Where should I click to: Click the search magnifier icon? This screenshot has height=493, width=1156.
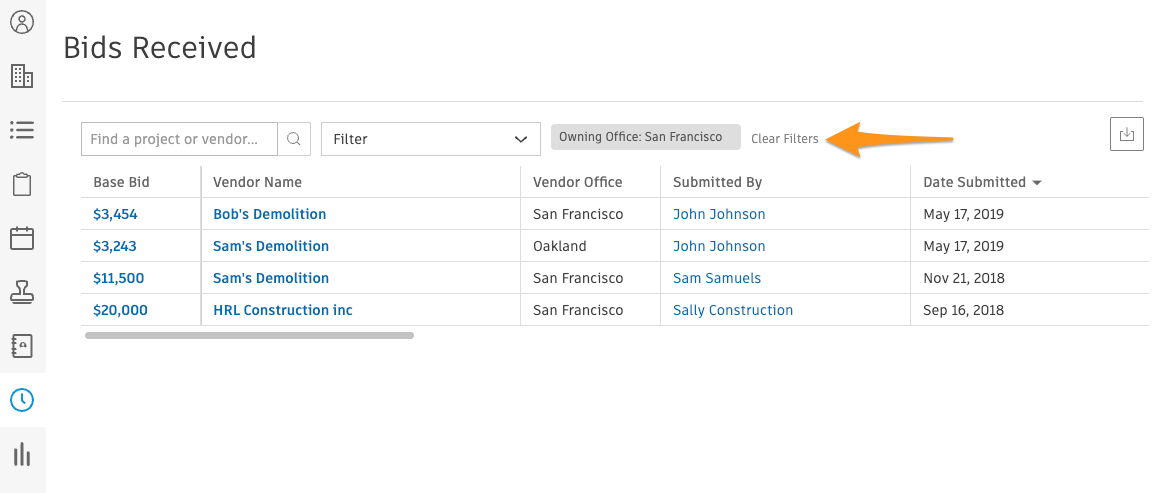point(294,139)
